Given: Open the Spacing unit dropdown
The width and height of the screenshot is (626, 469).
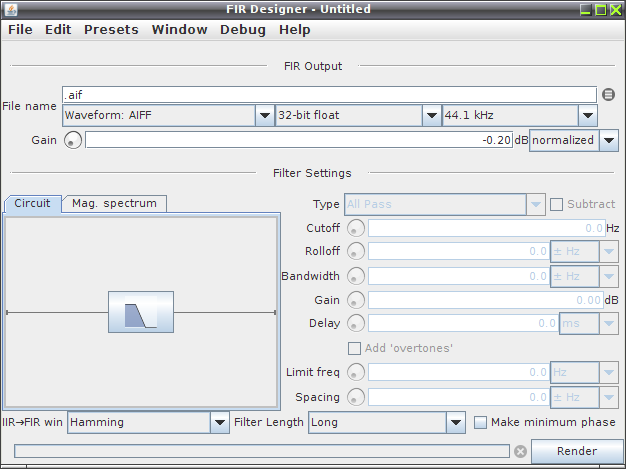Looking at the screenshot, I should coord(584,397).
